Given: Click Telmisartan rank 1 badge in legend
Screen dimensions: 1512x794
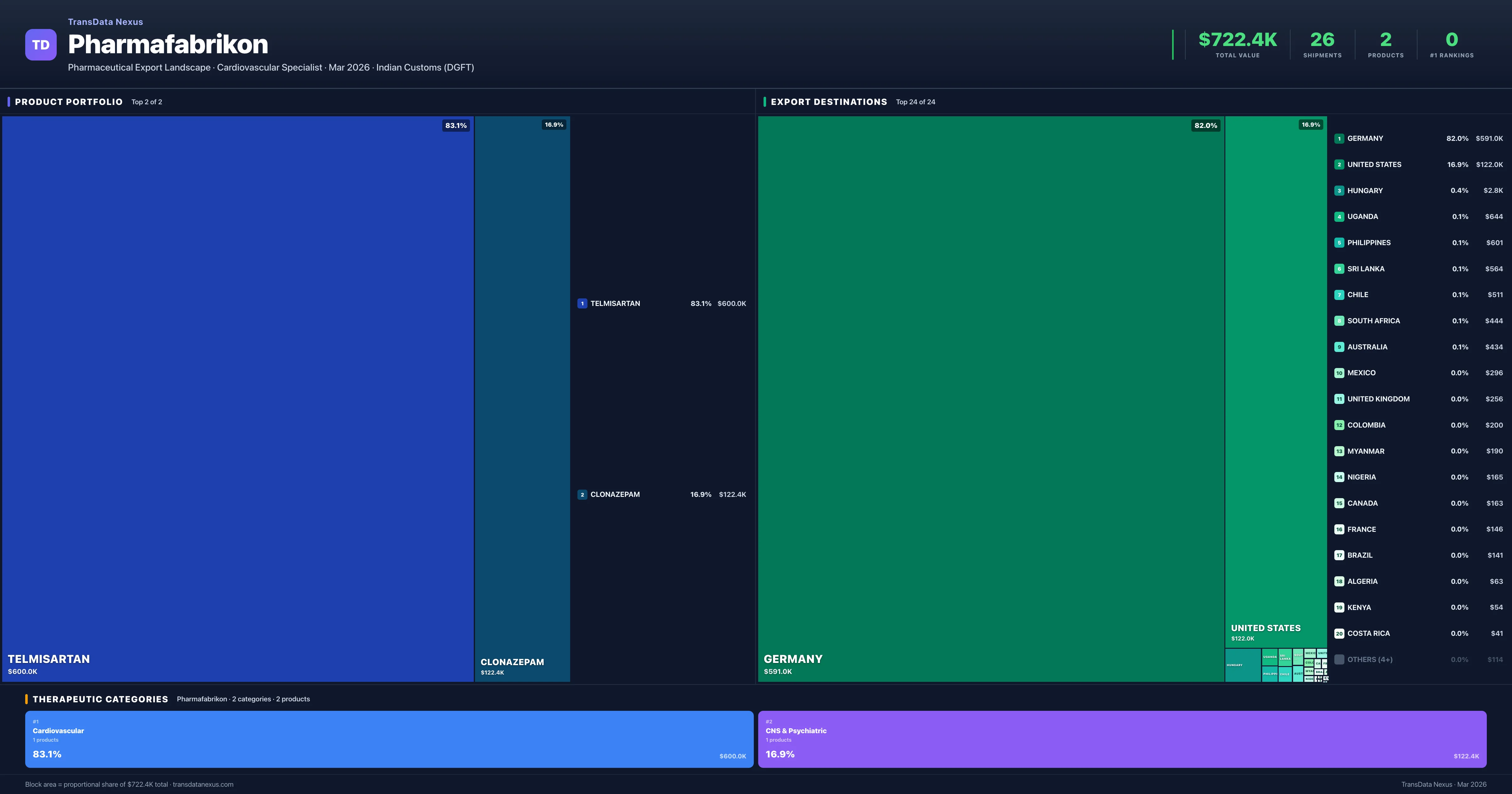Looking at the screenshot, I should pos(582,304).
